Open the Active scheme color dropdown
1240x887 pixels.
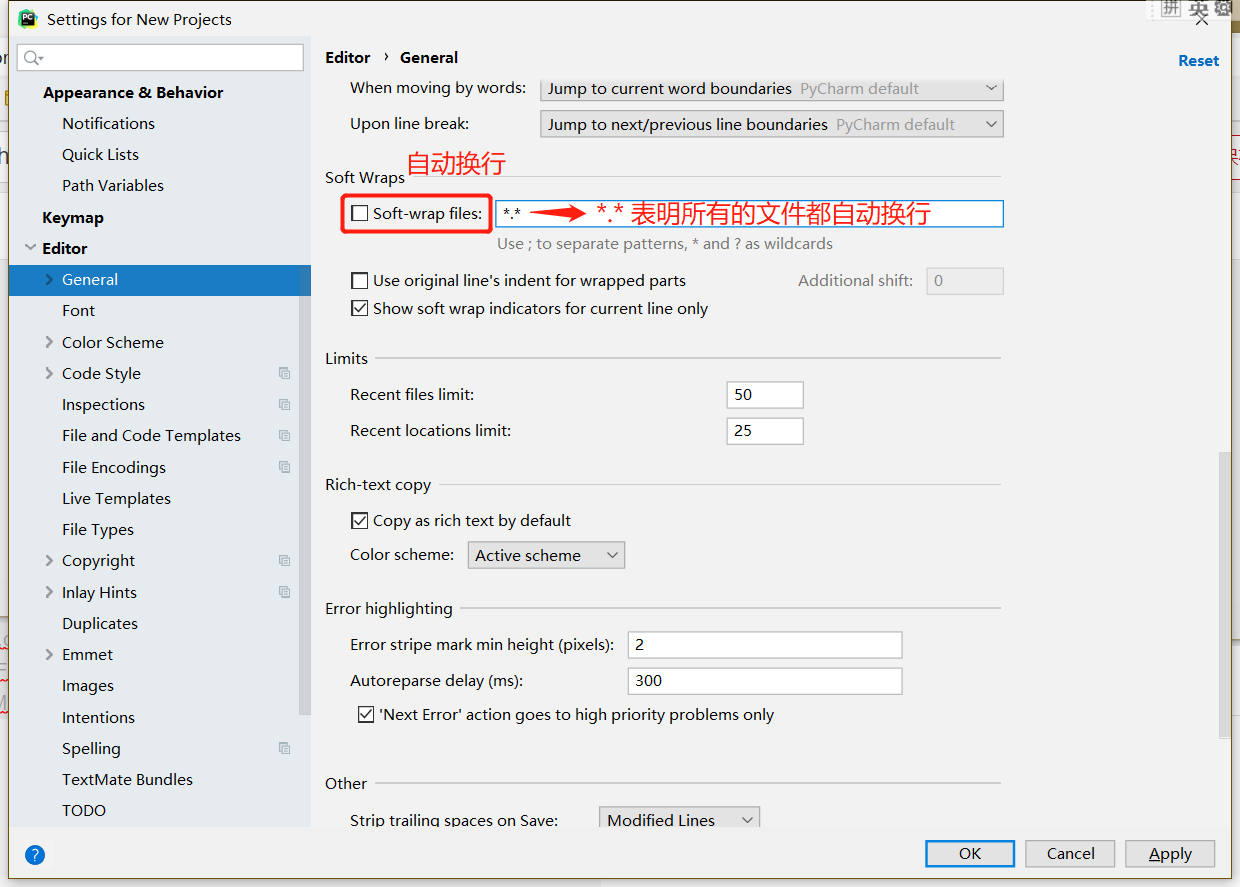point(546,554)
